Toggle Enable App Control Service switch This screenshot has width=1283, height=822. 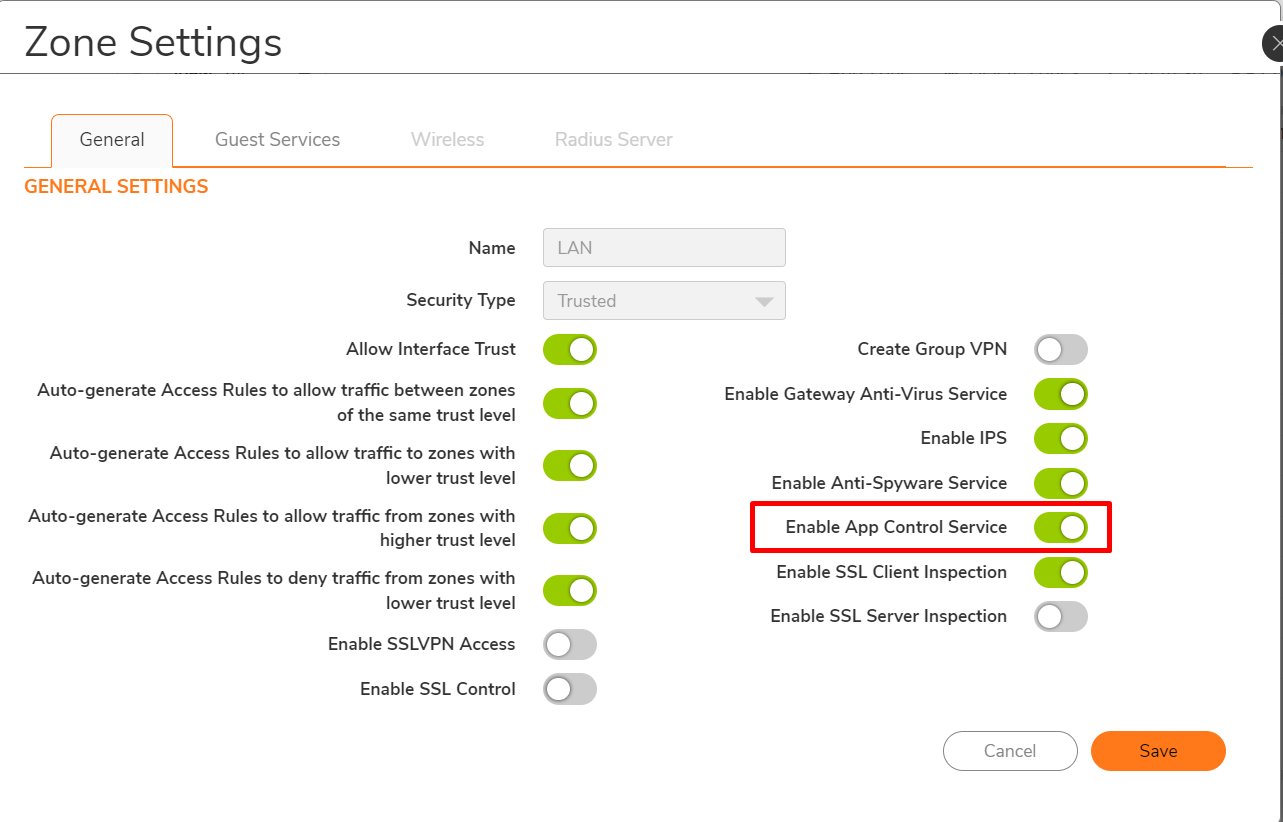1061,527
